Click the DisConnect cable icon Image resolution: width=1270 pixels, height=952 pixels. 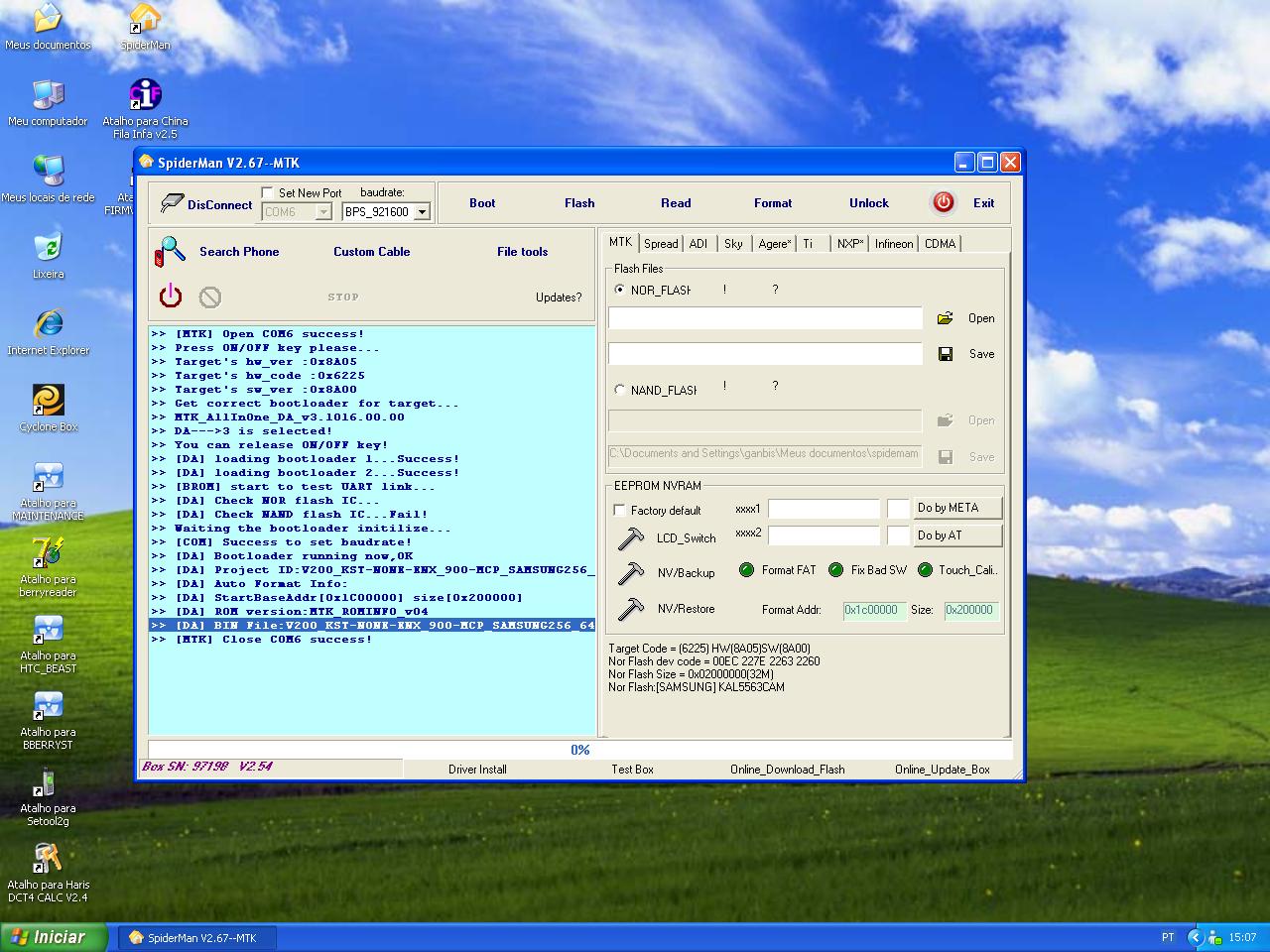point(173,203)
